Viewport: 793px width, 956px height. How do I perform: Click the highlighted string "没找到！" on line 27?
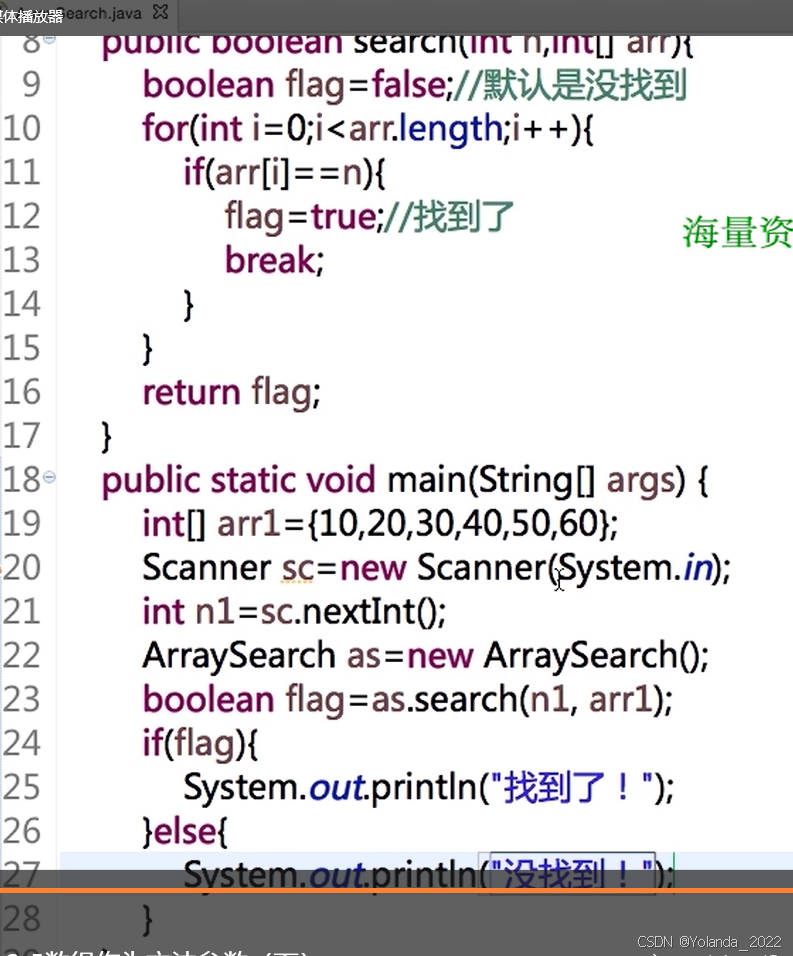coord(572,872)
